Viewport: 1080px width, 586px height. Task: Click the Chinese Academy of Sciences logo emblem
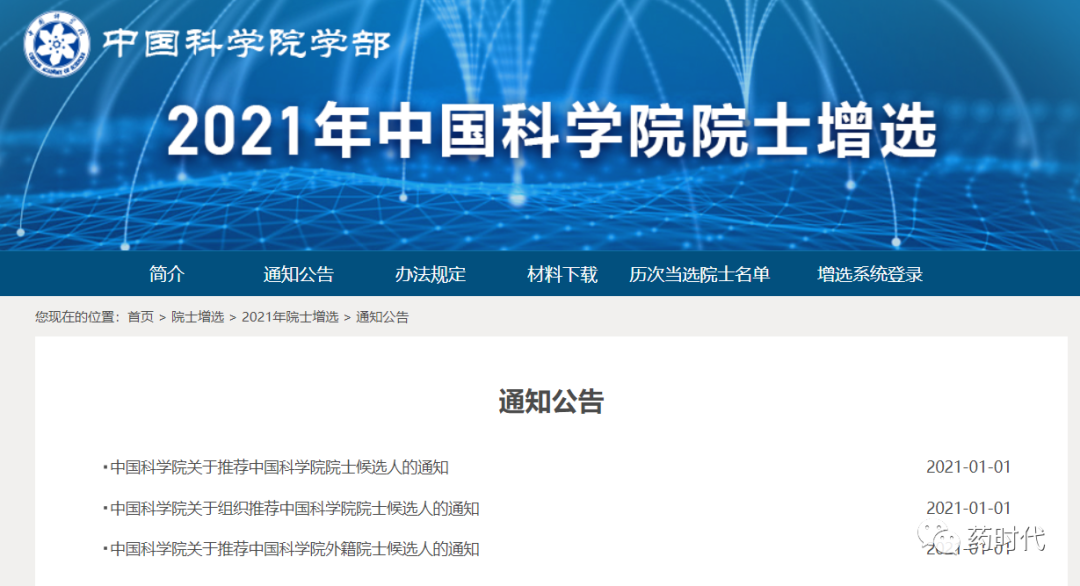pyautogui.click(x=56, y=43)
